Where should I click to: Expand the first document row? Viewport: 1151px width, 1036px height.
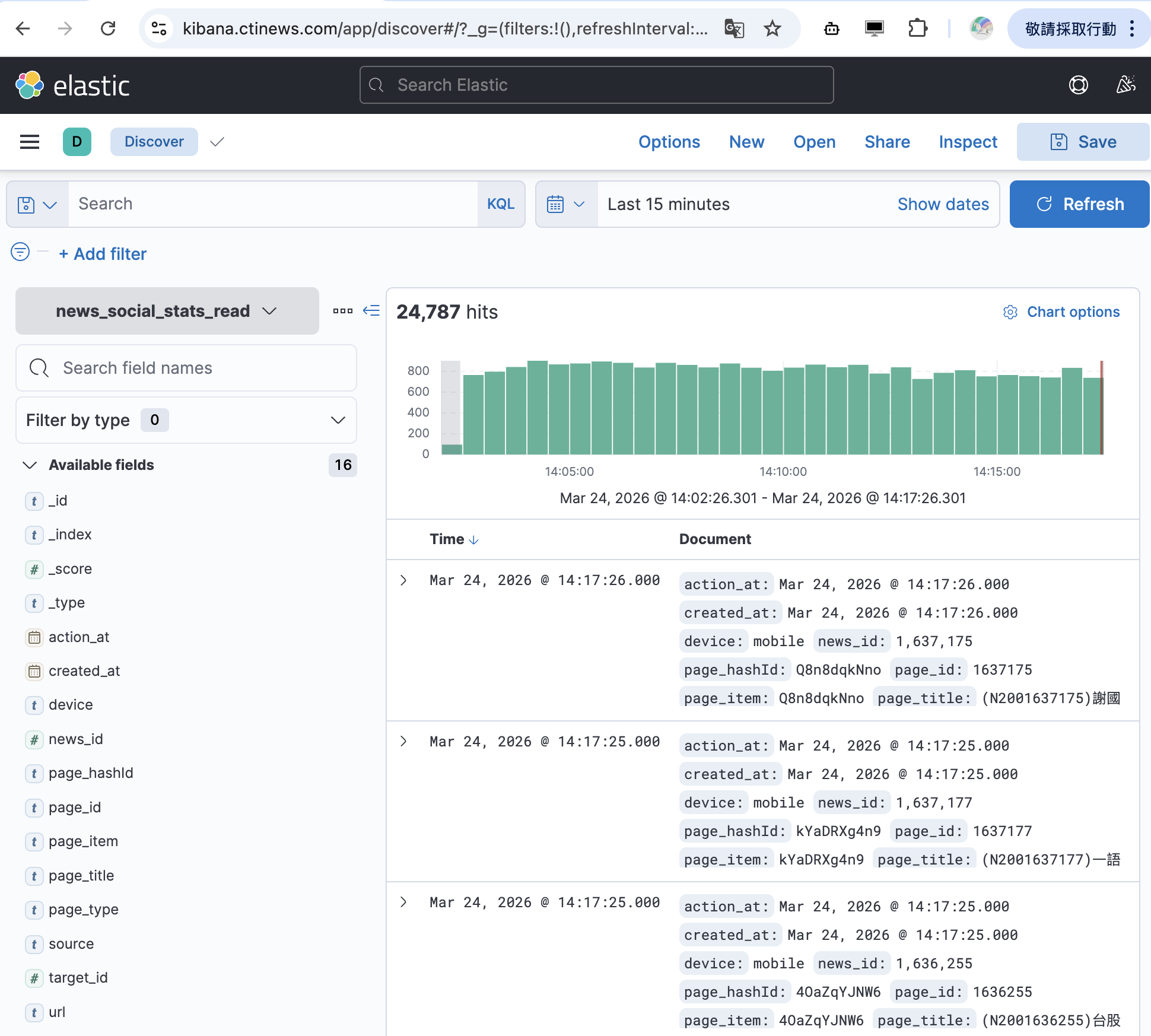[x=403, y=580]
